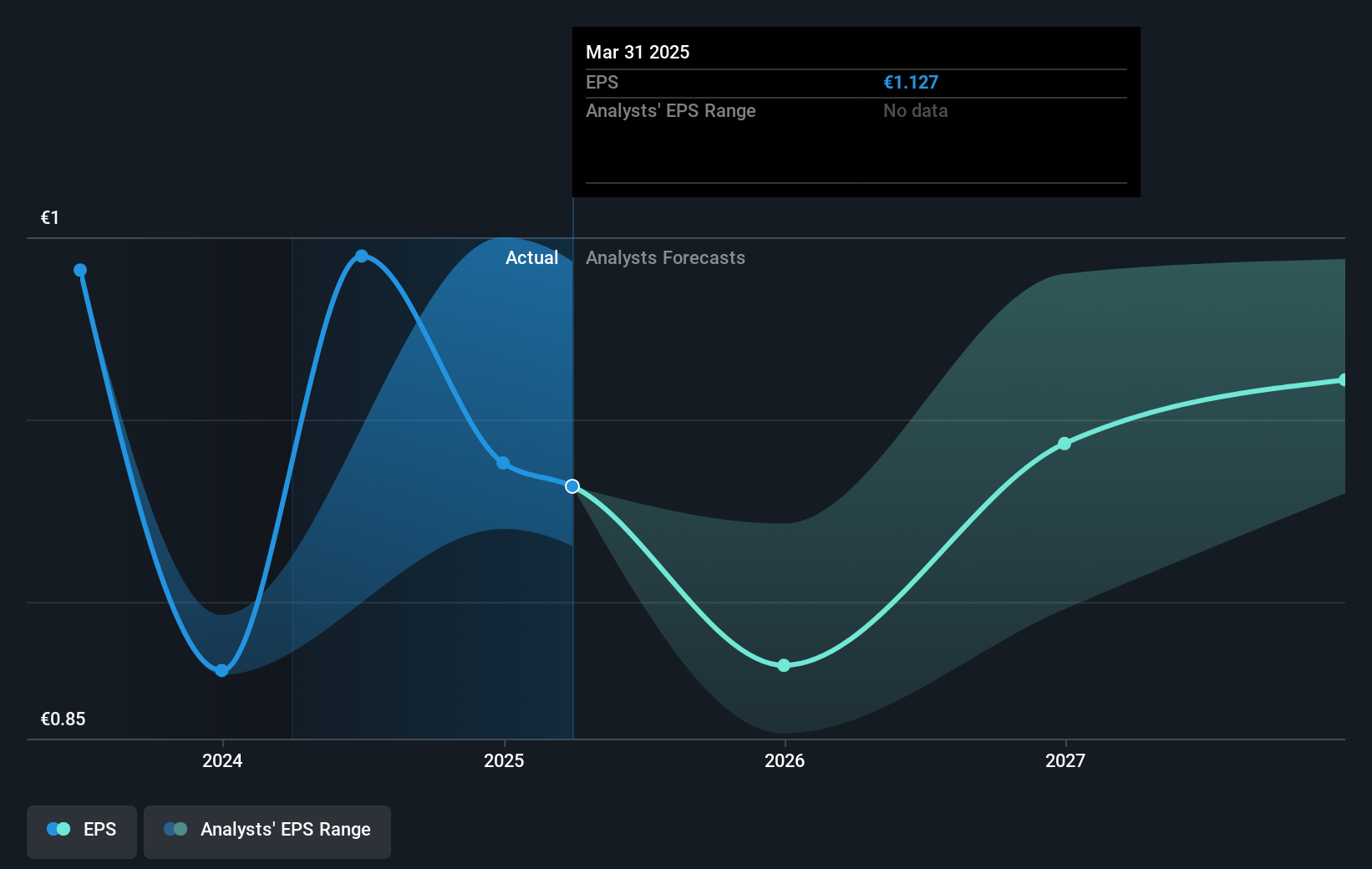This screenshot has width=1372, height=869.
Task: Select the 2025 EPS data point
Action: [503, 463]
